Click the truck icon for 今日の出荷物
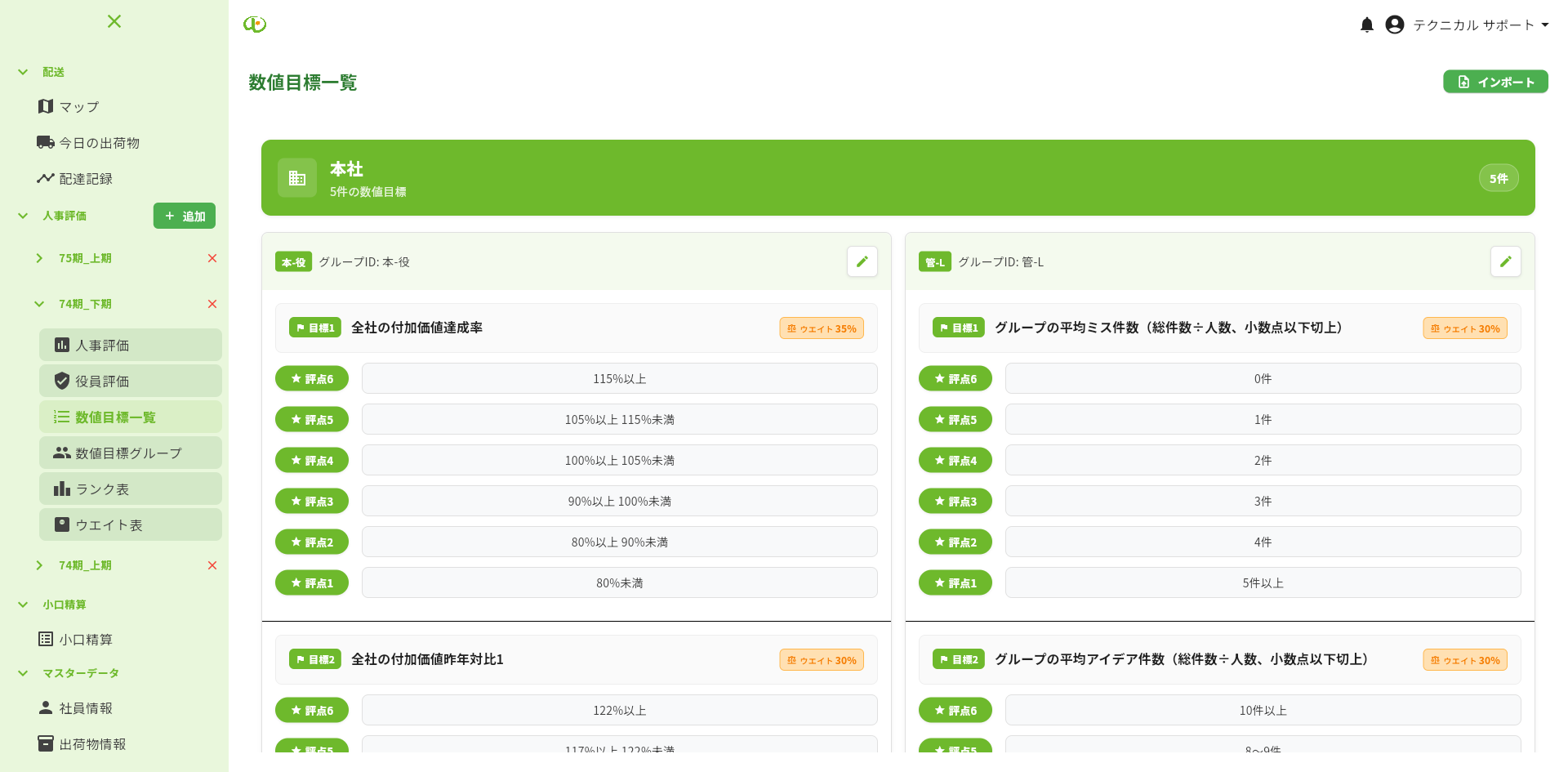1568x772 pixels. (x=46, y=142)
